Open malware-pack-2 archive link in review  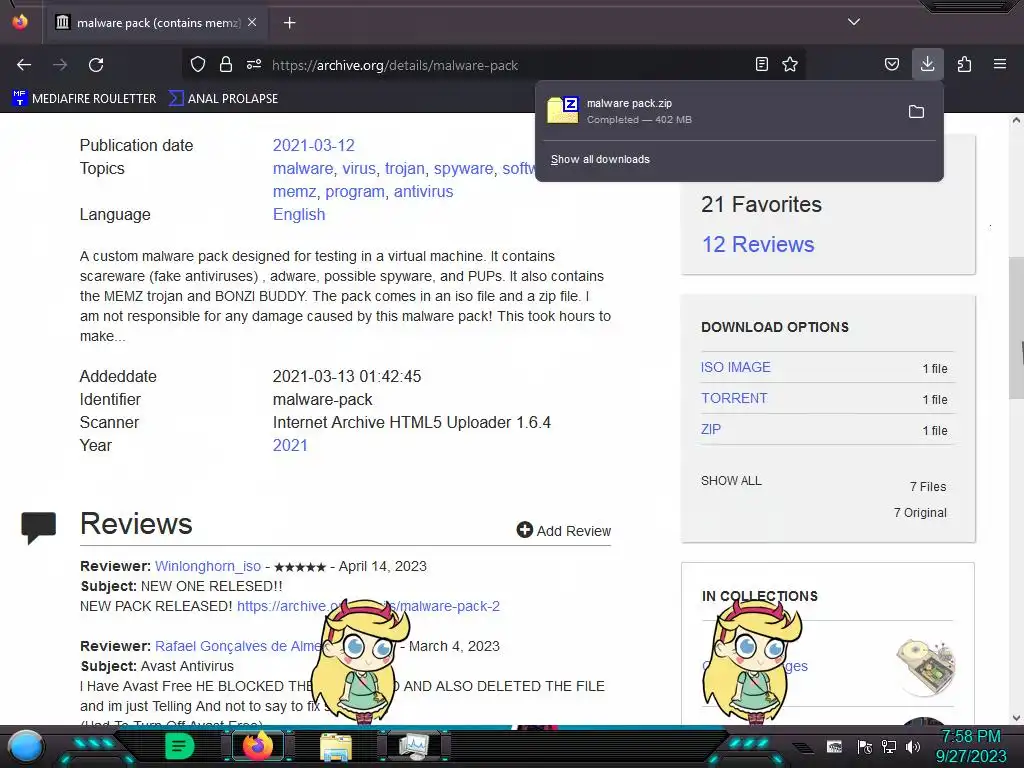tap(368, 606)
